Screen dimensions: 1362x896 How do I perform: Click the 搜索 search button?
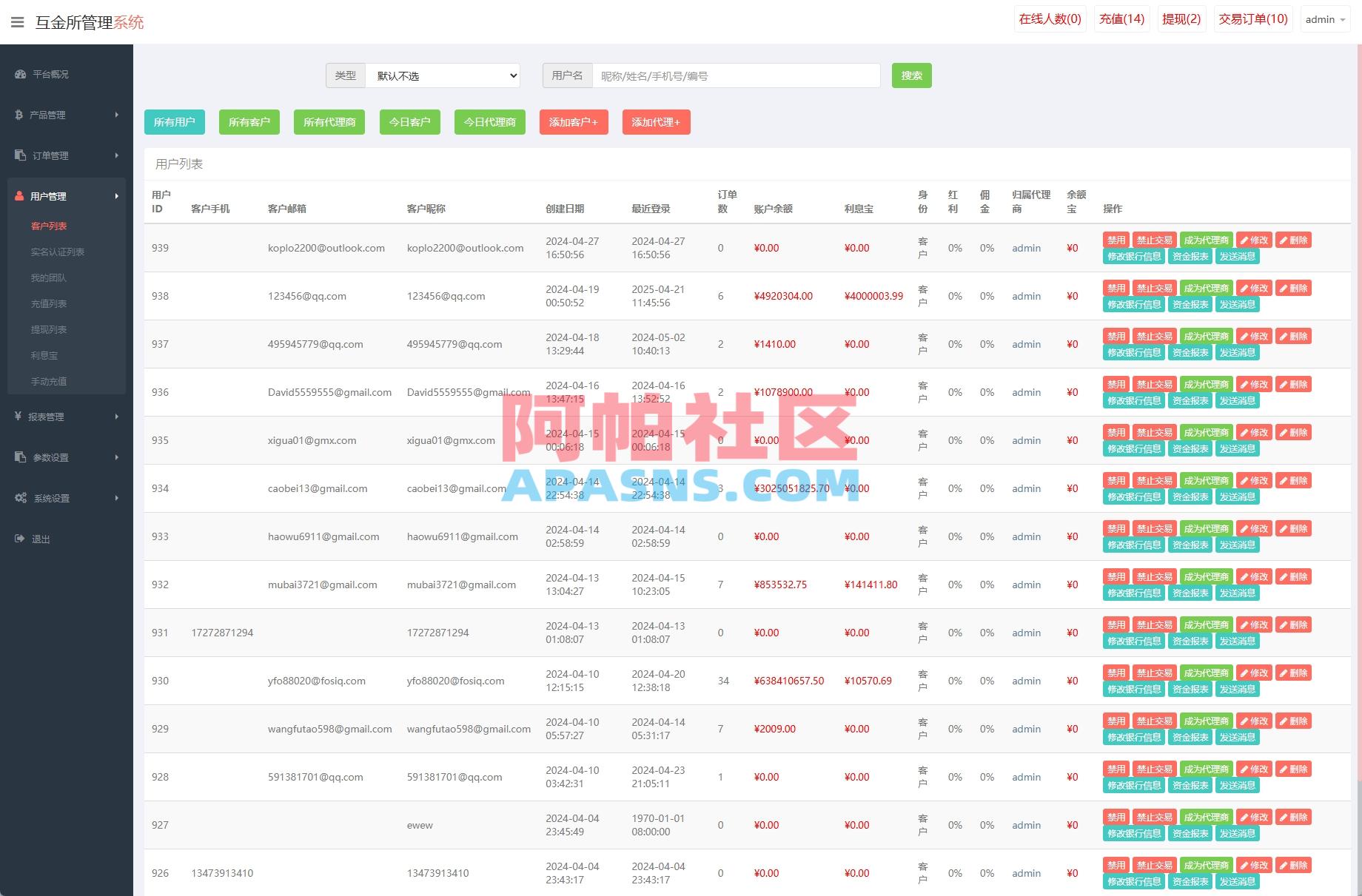pyautogui.click(x=911, y=75)
